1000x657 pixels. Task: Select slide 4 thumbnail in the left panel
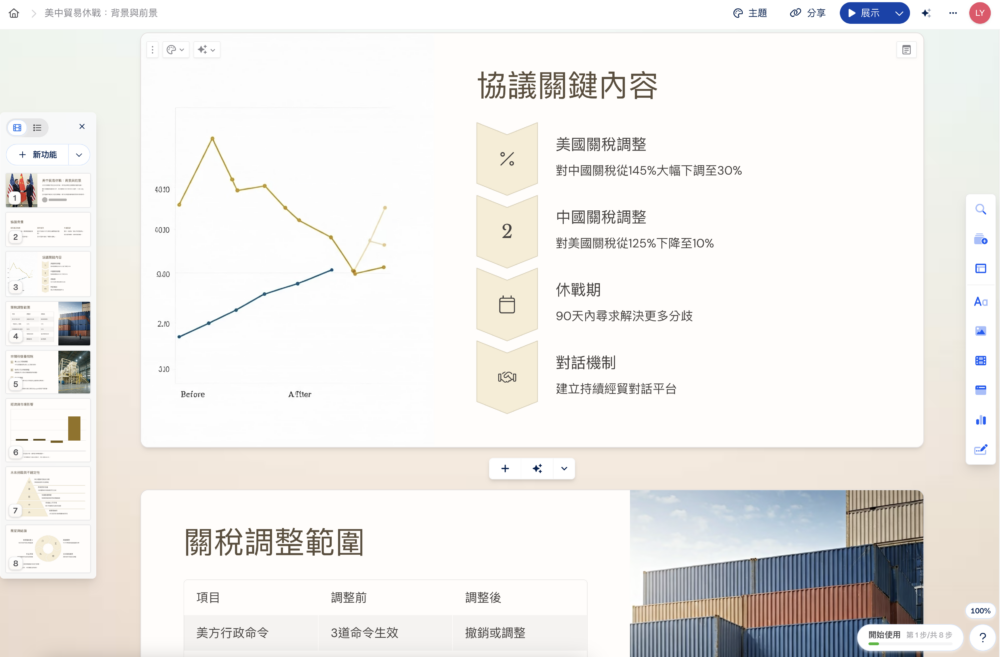pos(47,323)
